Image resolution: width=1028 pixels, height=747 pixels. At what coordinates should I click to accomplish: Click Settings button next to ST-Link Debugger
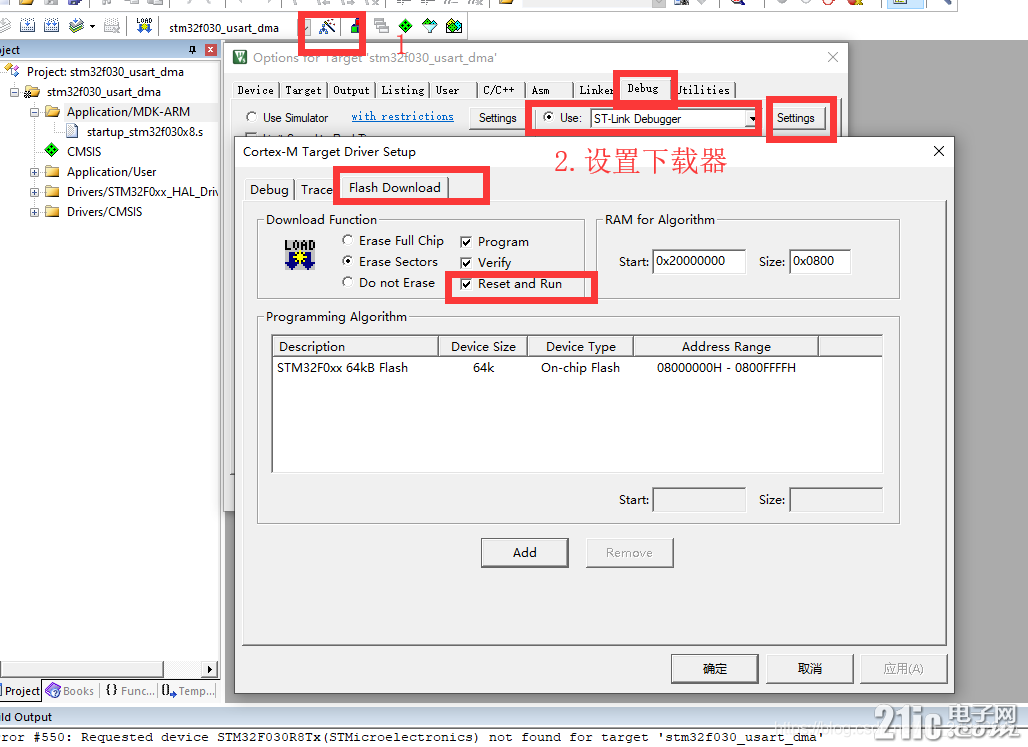795,118
